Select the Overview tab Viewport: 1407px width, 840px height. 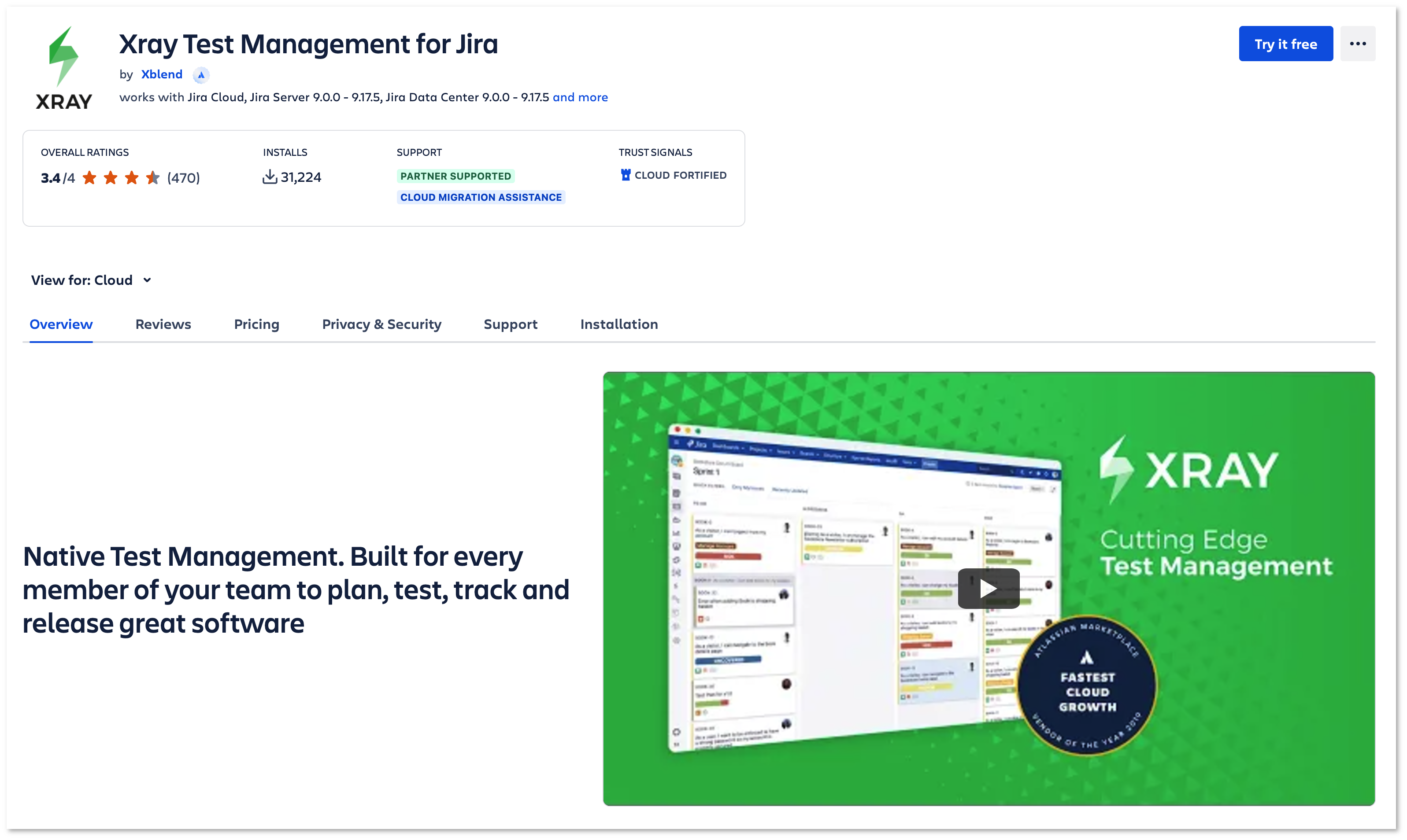click(x=61, y=324)
